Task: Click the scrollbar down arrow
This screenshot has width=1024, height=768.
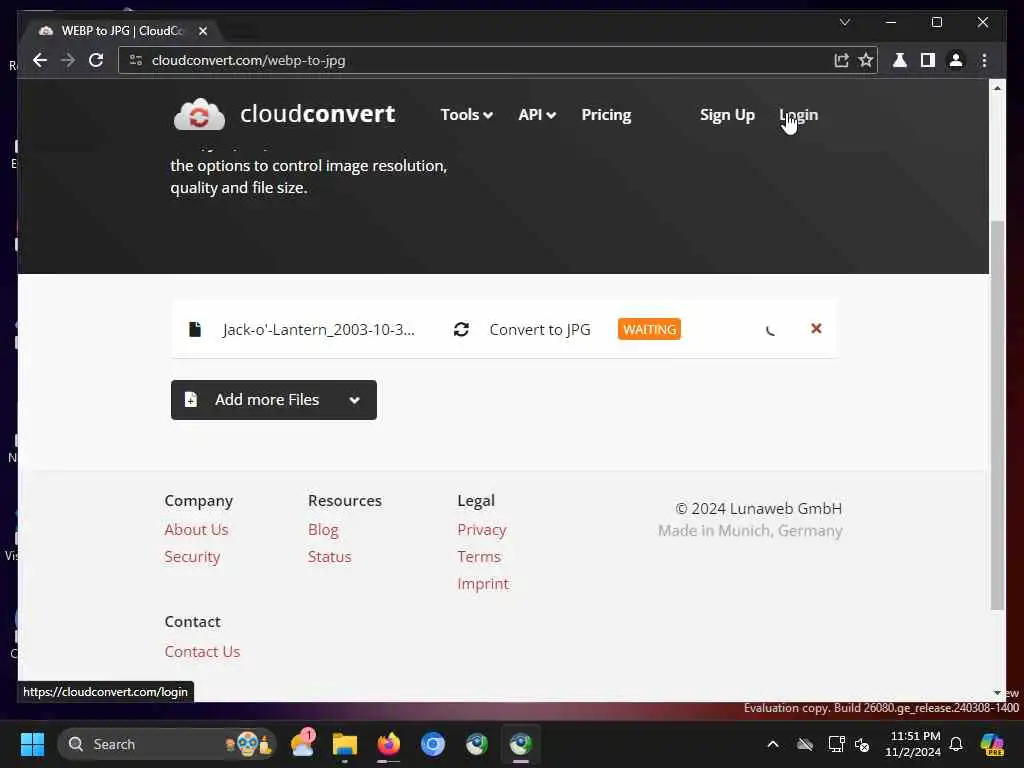Action: click(x=997, y=692)
